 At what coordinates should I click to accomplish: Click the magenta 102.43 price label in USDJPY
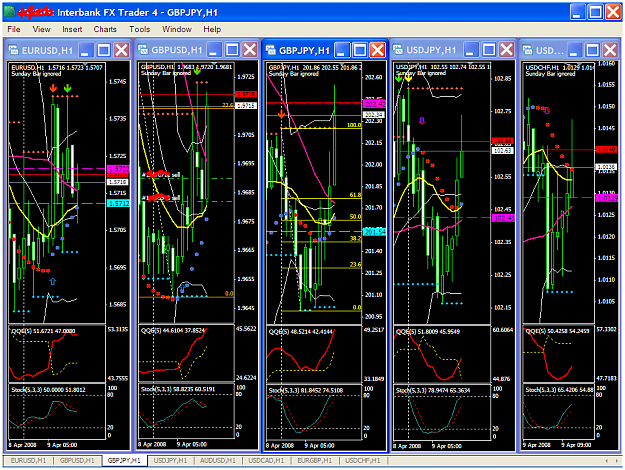503,218
